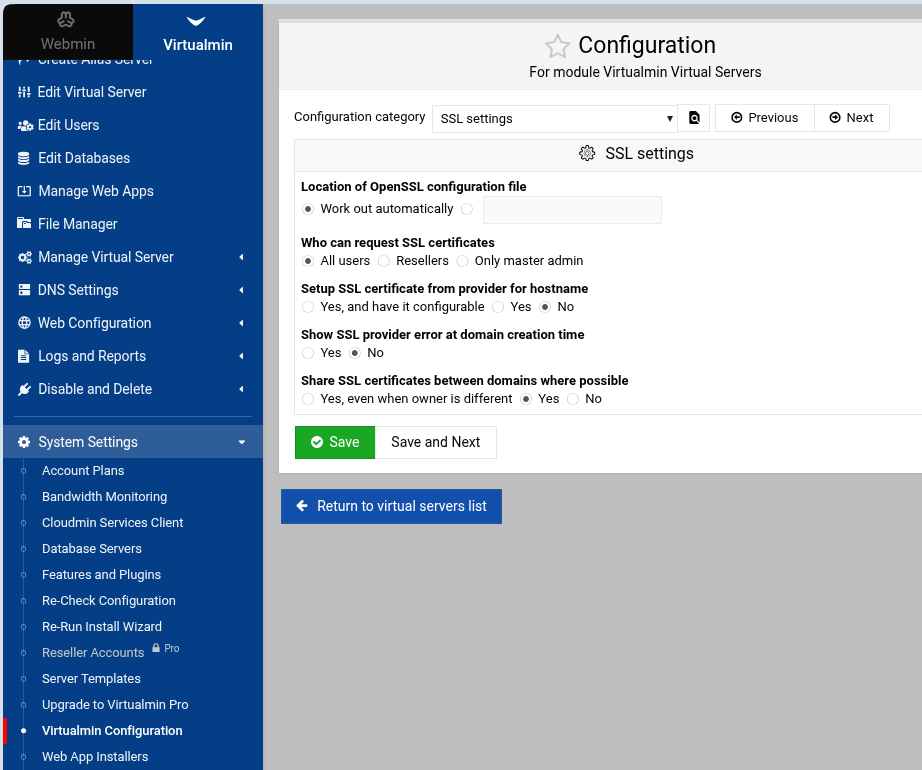
Task: Click the favorite star icon beside Configuration
Action: click(x=557, y=46)
